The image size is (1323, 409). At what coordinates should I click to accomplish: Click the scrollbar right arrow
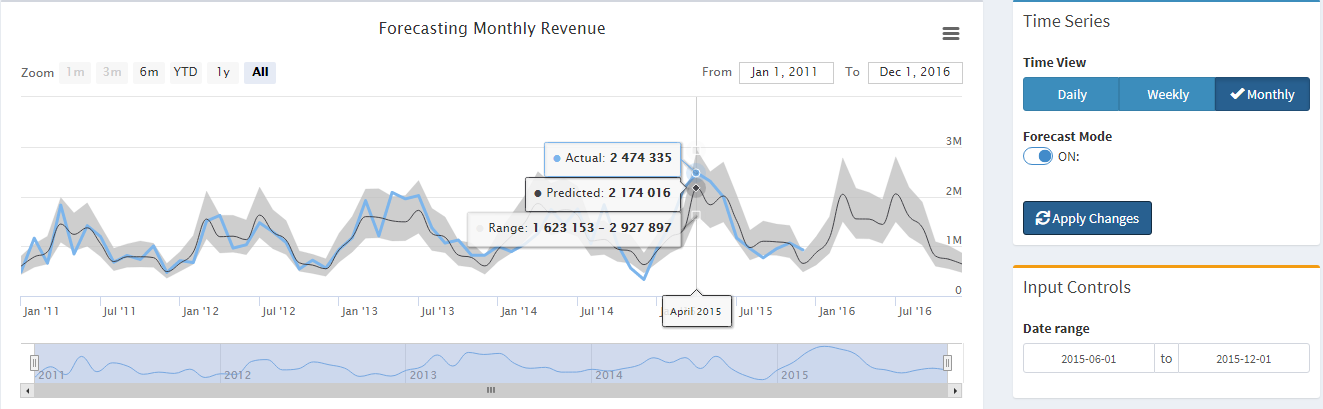[956, 390]
